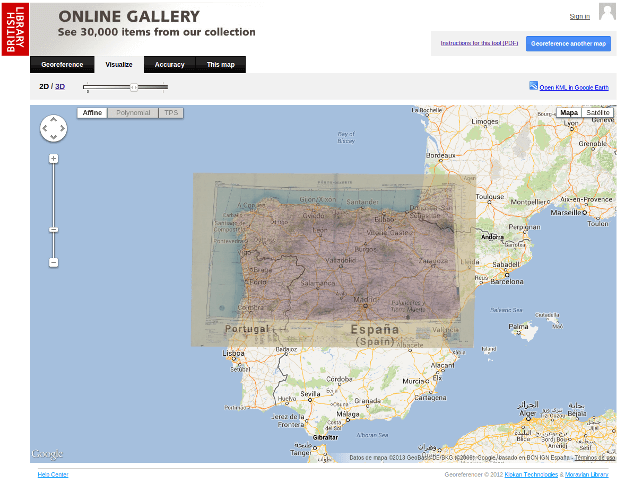
Task: Pan the map up with arrow control
Action: coord(53,120)
